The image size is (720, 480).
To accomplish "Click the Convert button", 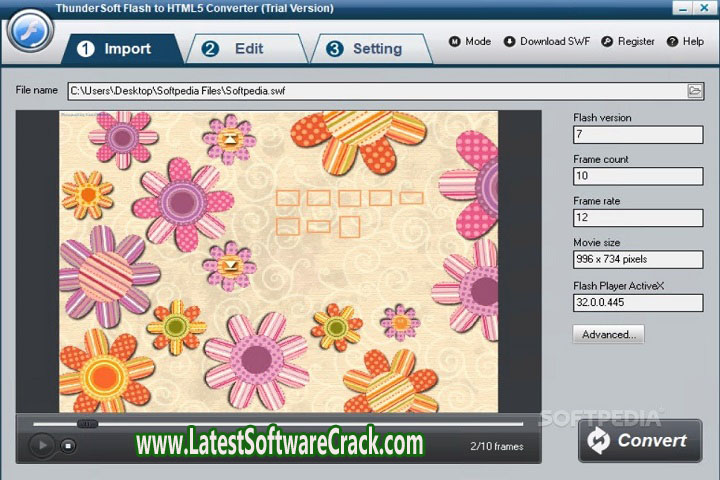I will (x=640, y=441).
